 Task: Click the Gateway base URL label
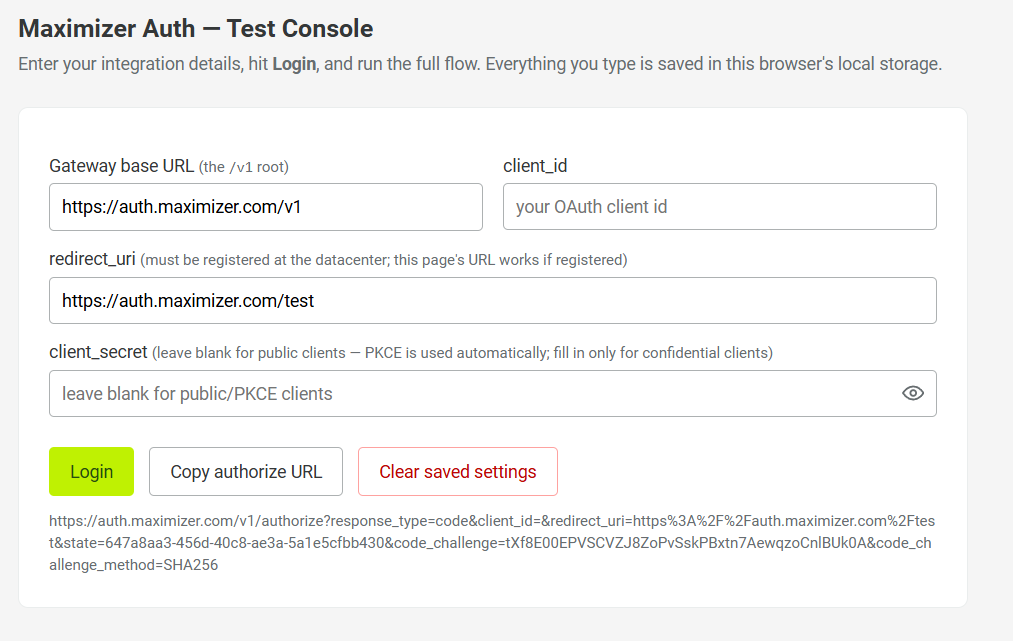(121, 166)
